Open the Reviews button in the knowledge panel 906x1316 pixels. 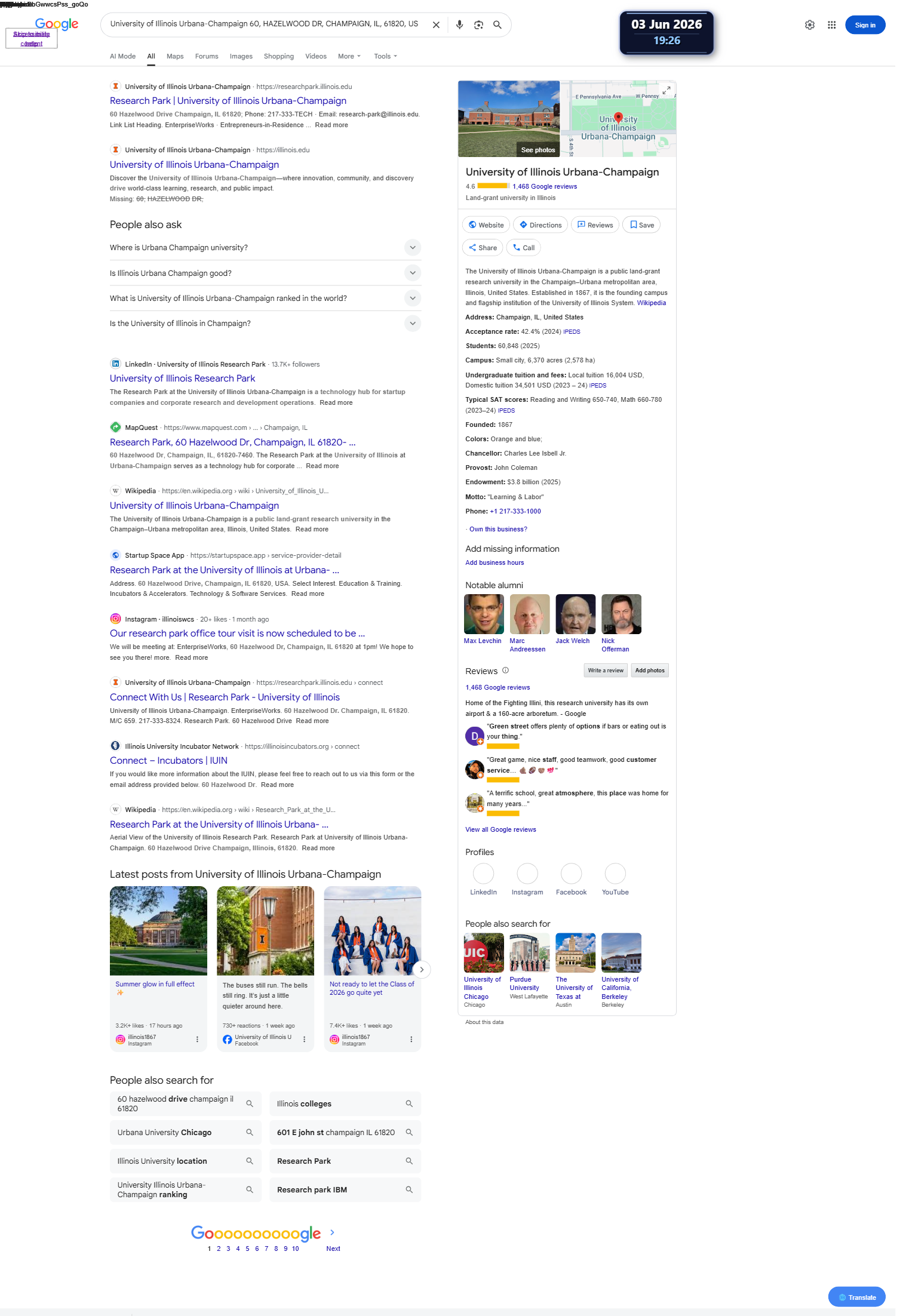click(595, 225)
